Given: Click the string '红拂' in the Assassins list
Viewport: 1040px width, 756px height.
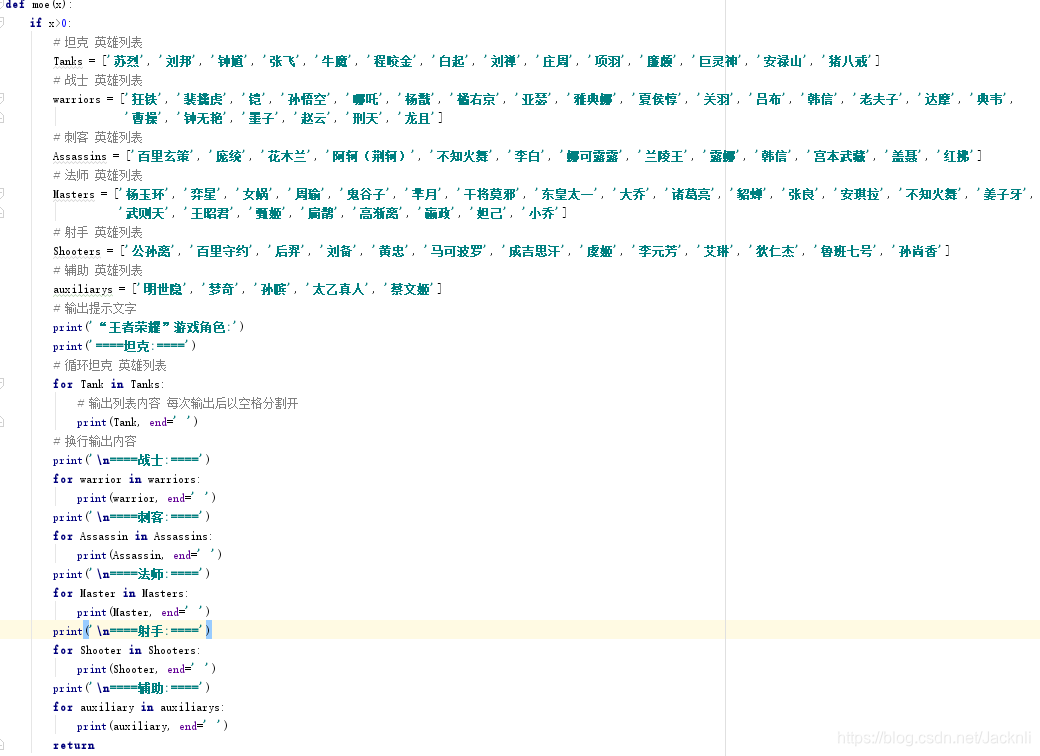Looking at the screenshot, I should tap(957, 157).
